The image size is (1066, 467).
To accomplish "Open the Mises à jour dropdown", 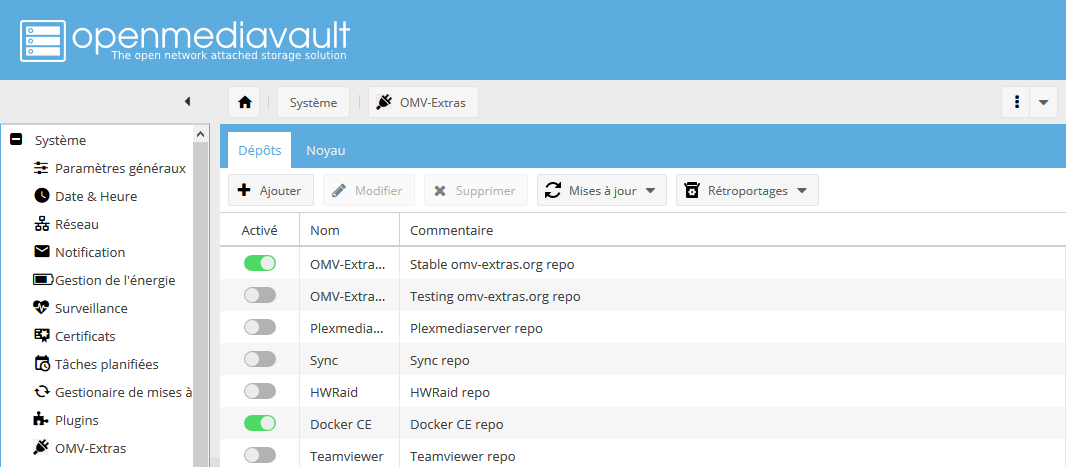I will (x=602, y=190).
